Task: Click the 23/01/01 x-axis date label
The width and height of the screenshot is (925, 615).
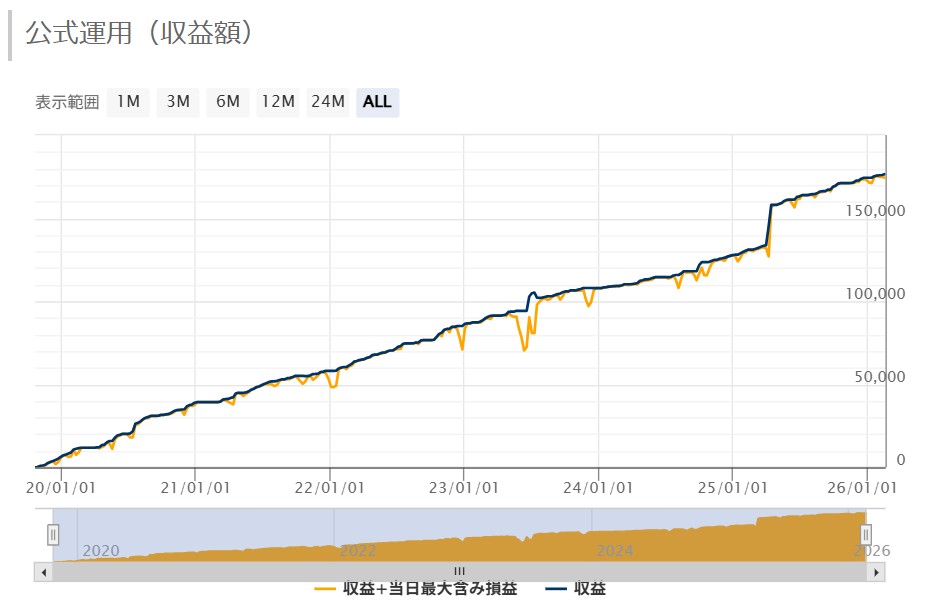Action: coord(464,487)
